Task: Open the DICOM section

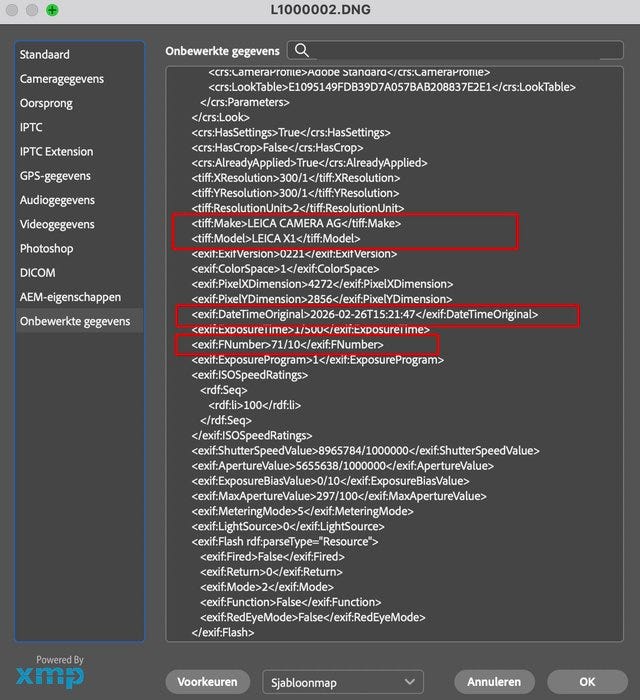Action: coord(38,273)
